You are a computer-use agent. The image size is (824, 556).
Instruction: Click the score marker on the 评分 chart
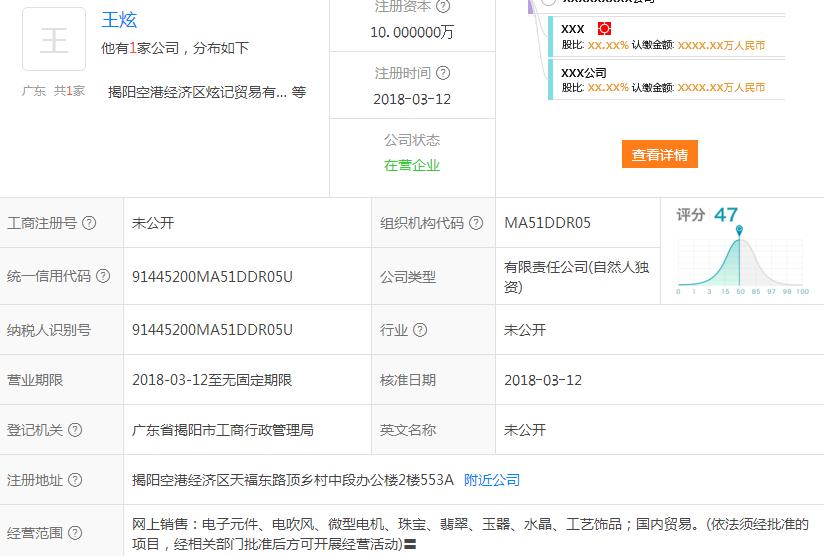(739, 230)
